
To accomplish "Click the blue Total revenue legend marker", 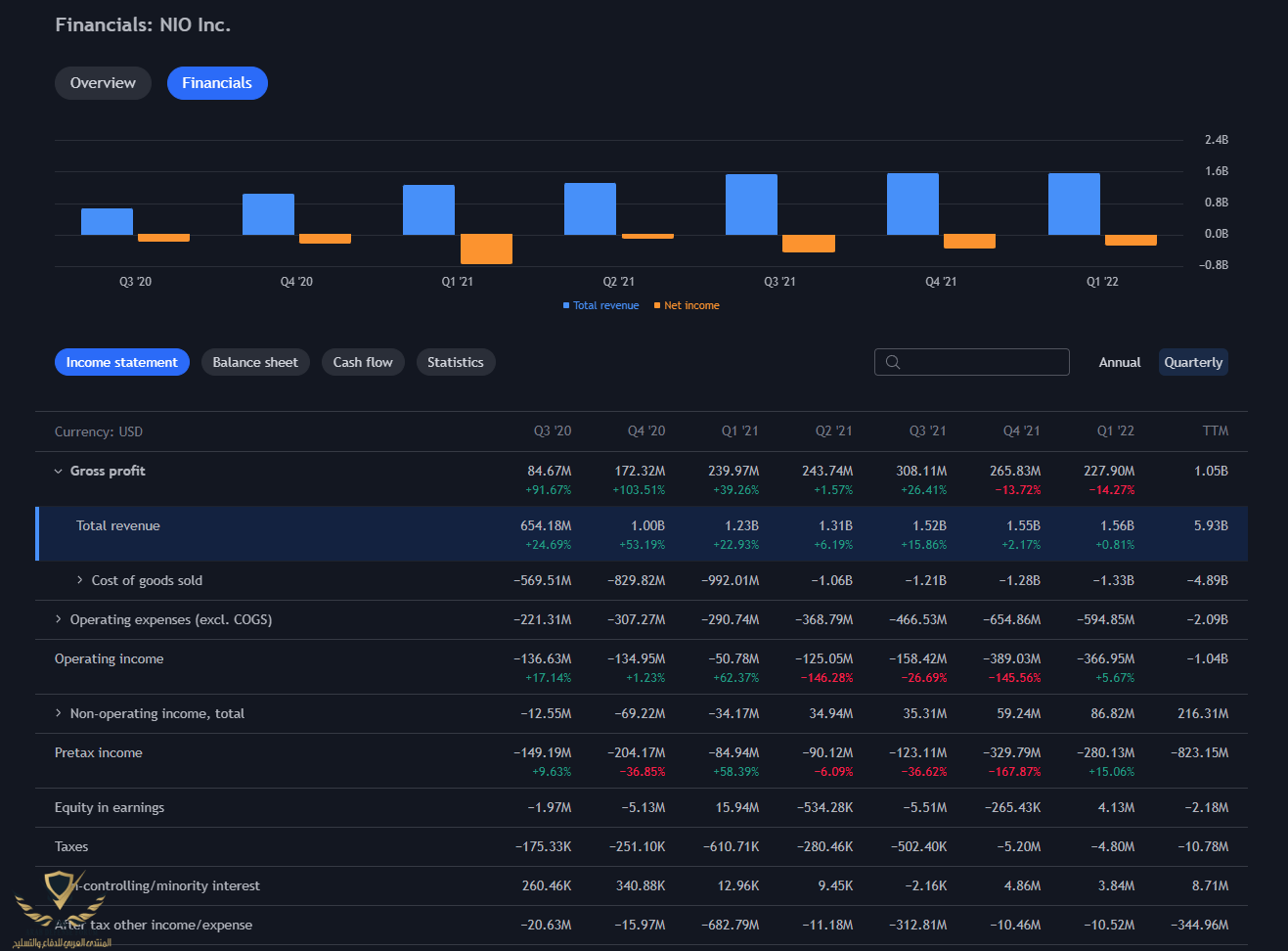I will [566, 306].
